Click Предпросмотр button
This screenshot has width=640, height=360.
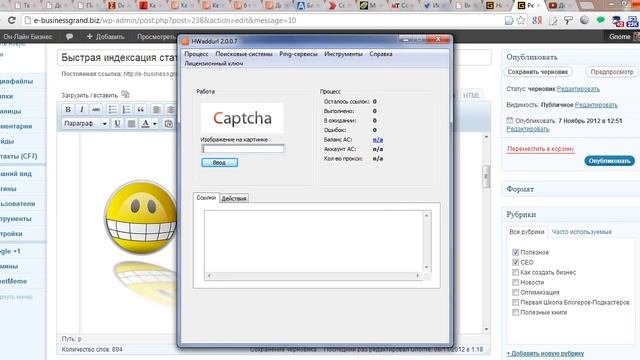pyautogui.click(x=612, y=72)
